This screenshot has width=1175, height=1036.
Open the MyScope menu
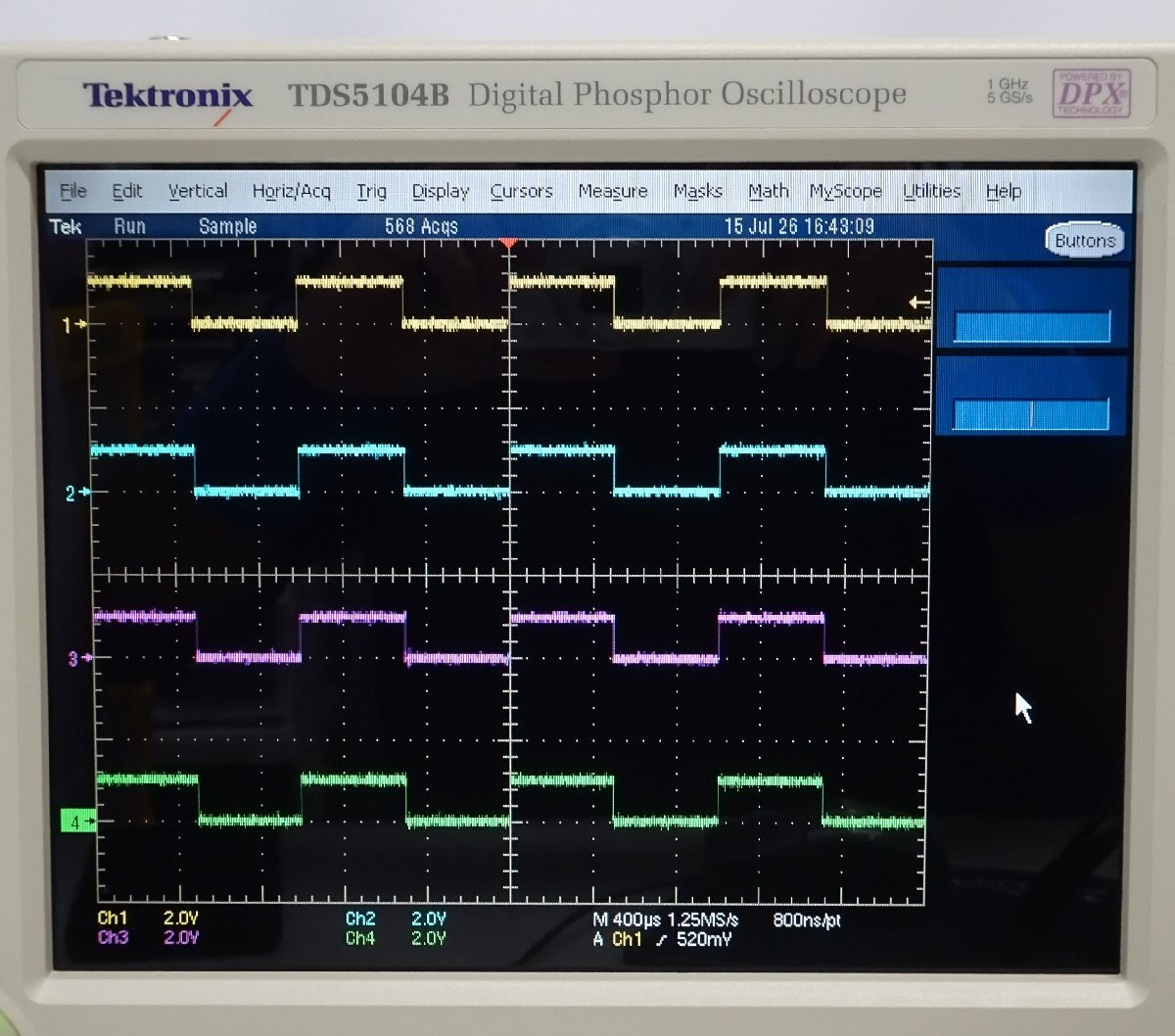[x=846, y=192]
